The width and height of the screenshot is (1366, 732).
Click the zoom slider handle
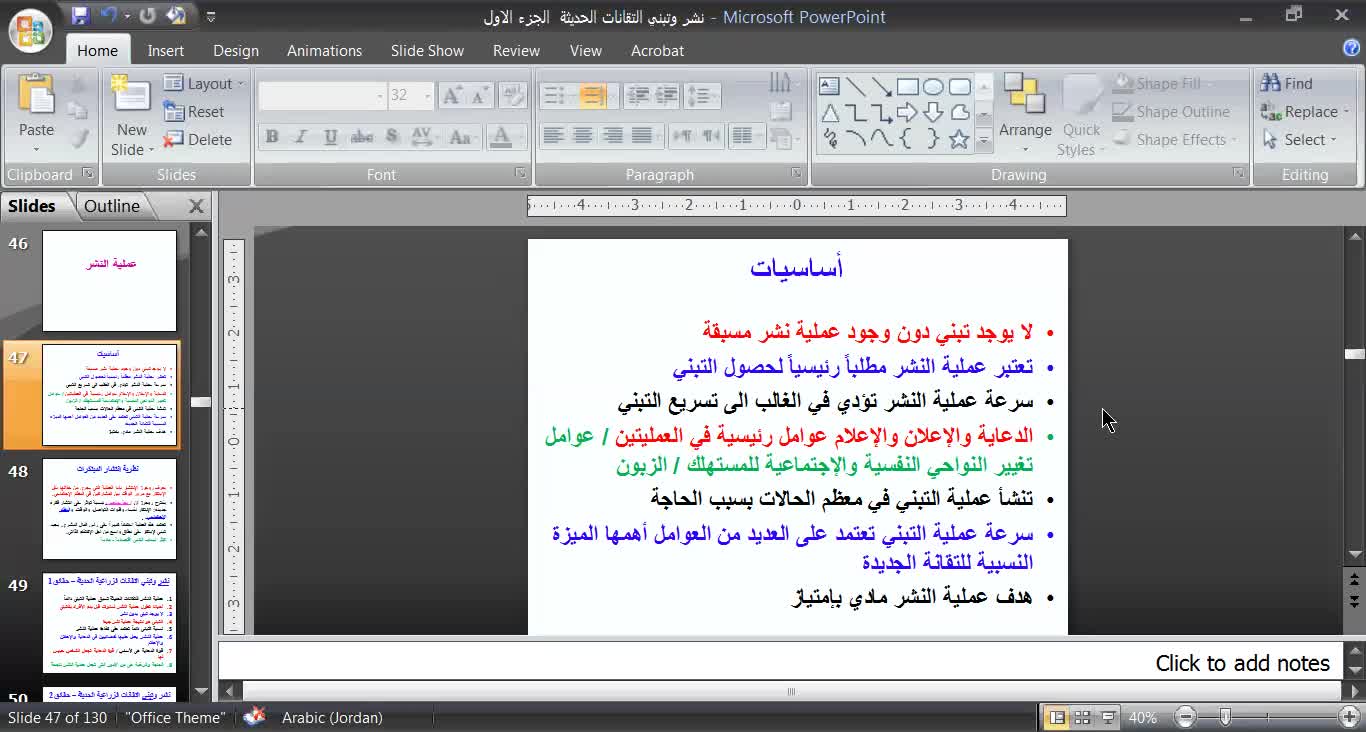tap(1225, 717)
